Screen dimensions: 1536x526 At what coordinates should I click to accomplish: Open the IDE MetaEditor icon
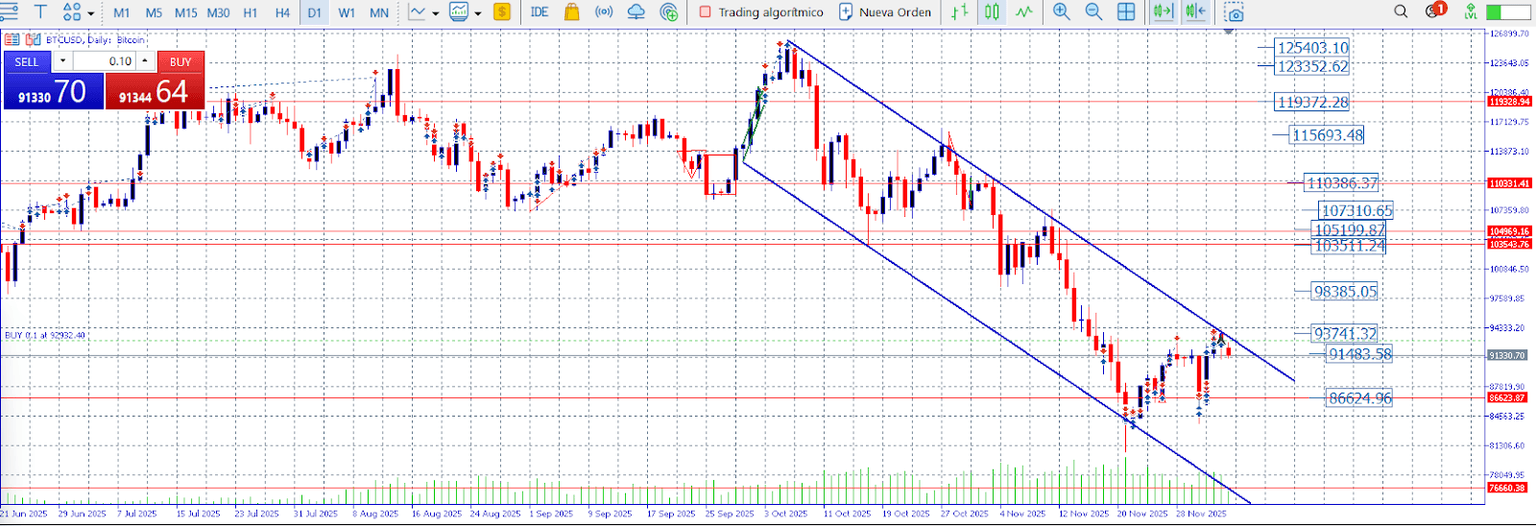pos(539,12)
